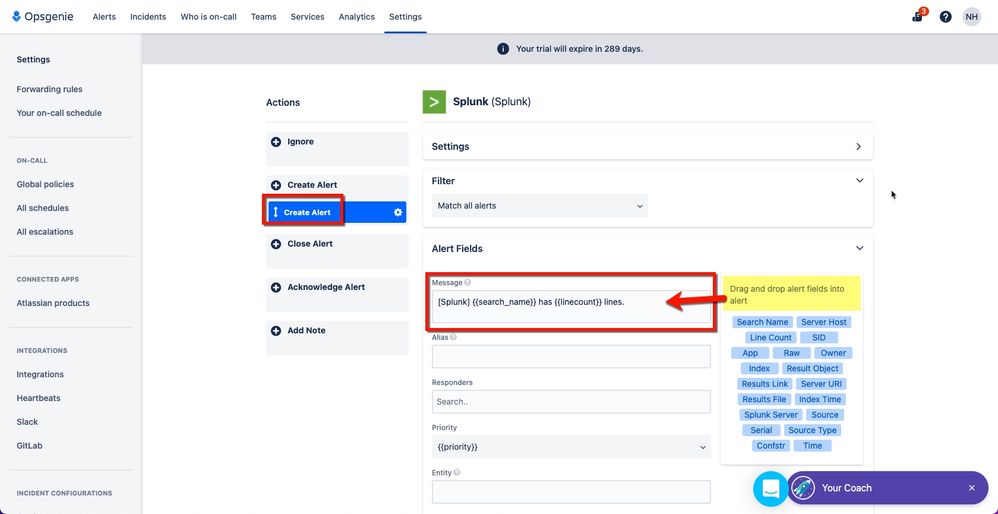
Task: Open the NH profile avatar
Action: click(x=971, y=17)
